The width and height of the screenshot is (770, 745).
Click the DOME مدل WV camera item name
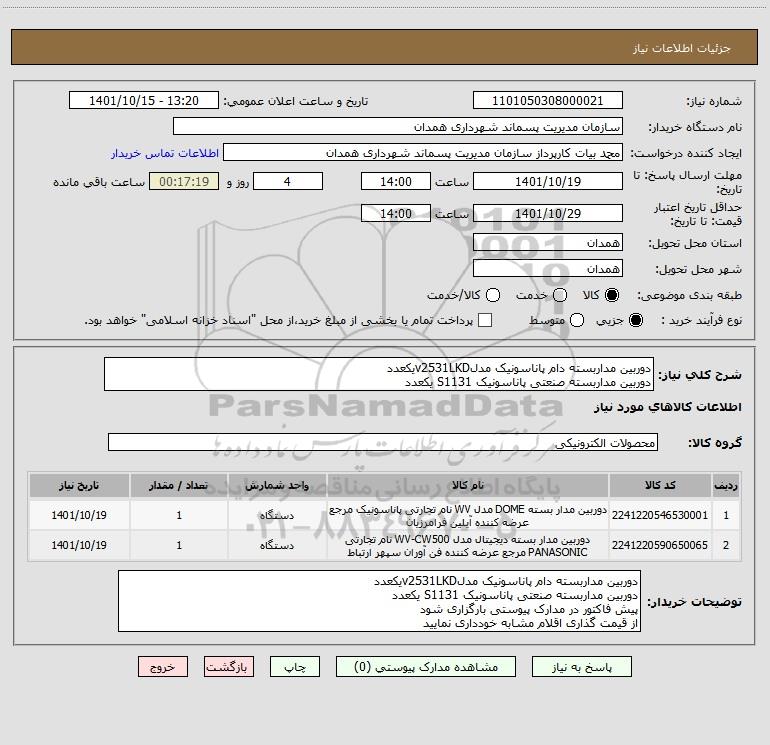[468, 516]
